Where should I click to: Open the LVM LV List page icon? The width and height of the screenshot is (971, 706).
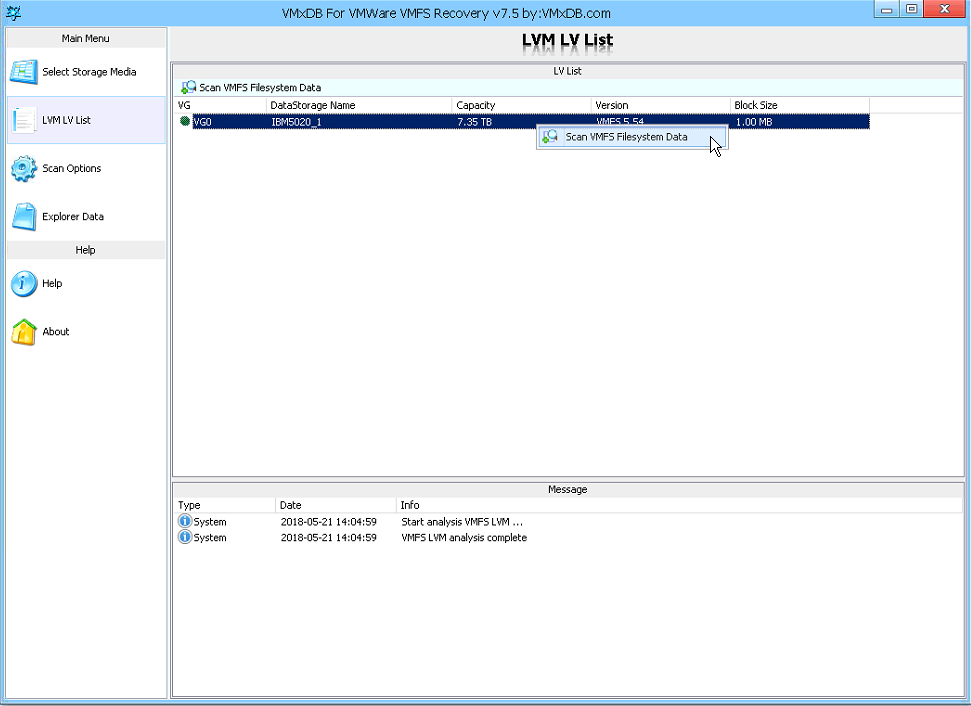pyautogui.click(x=24, y=120)
